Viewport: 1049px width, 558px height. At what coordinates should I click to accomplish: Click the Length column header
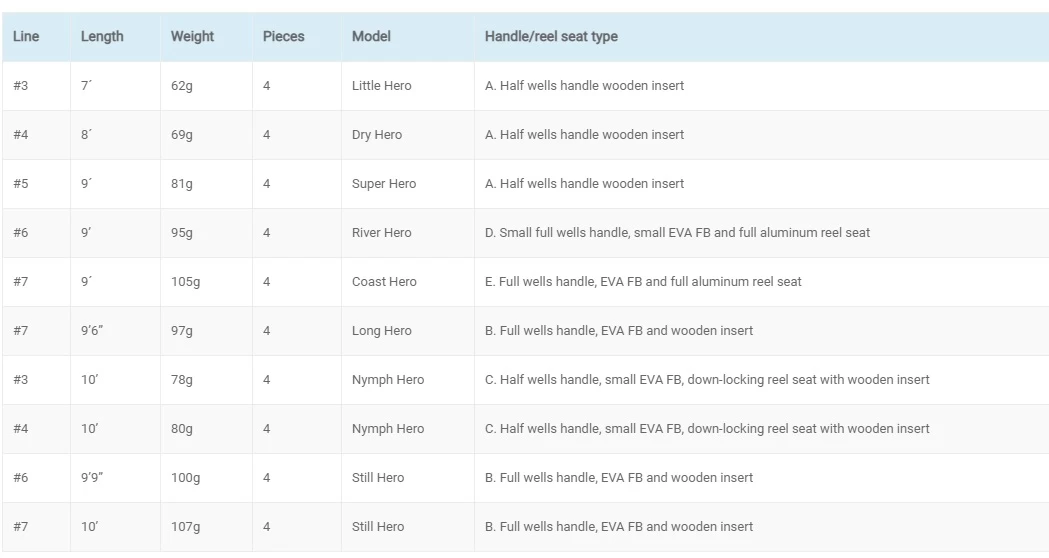point(102,36)
